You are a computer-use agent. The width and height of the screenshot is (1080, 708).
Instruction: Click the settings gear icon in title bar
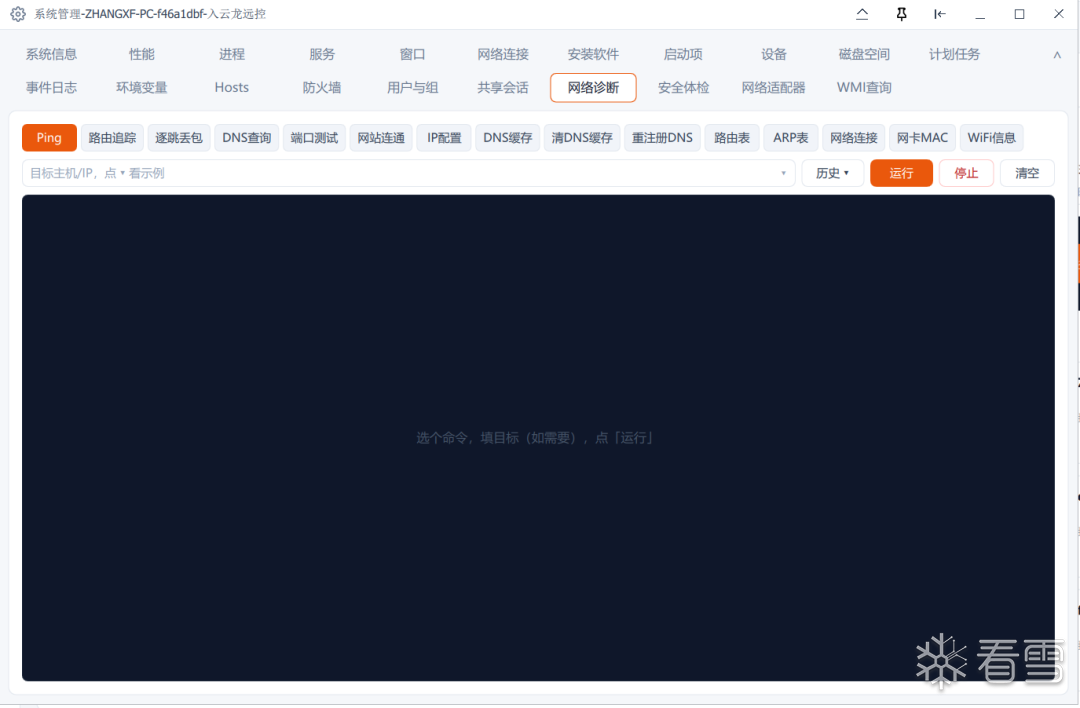coord(18,14)
